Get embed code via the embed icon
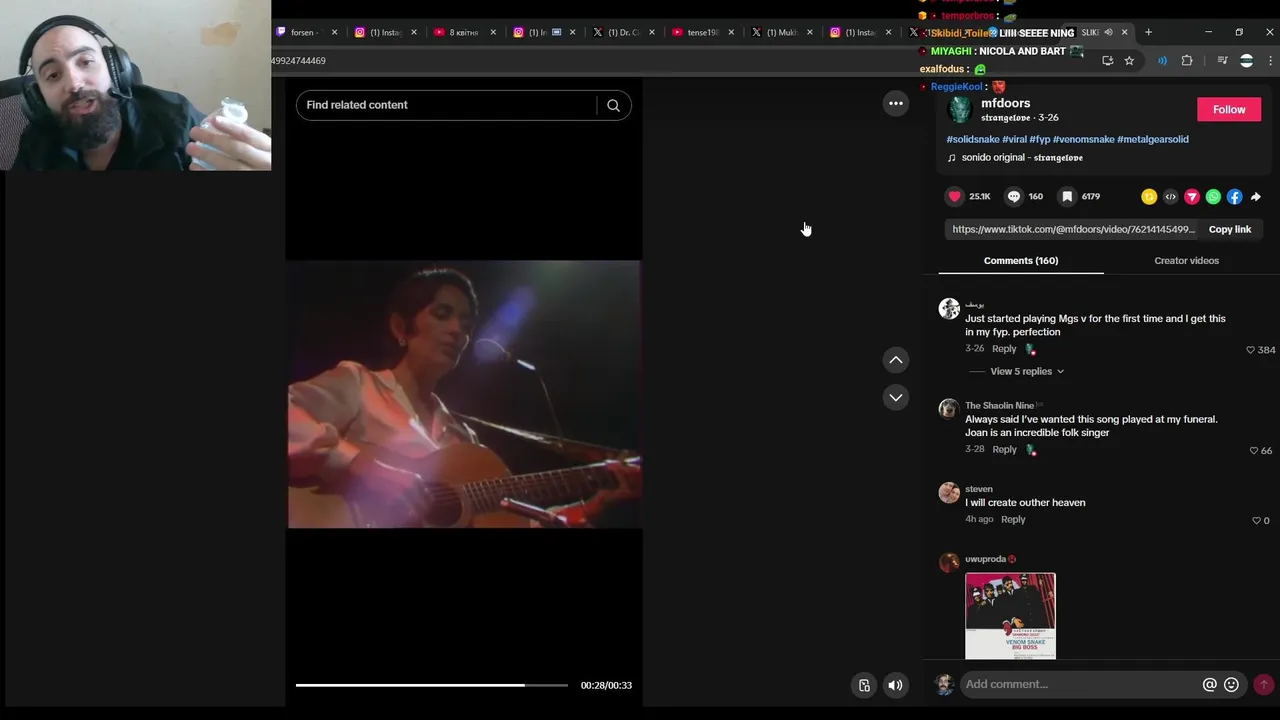Screen dimensions: 1280x720 [x=1170, y=197]
